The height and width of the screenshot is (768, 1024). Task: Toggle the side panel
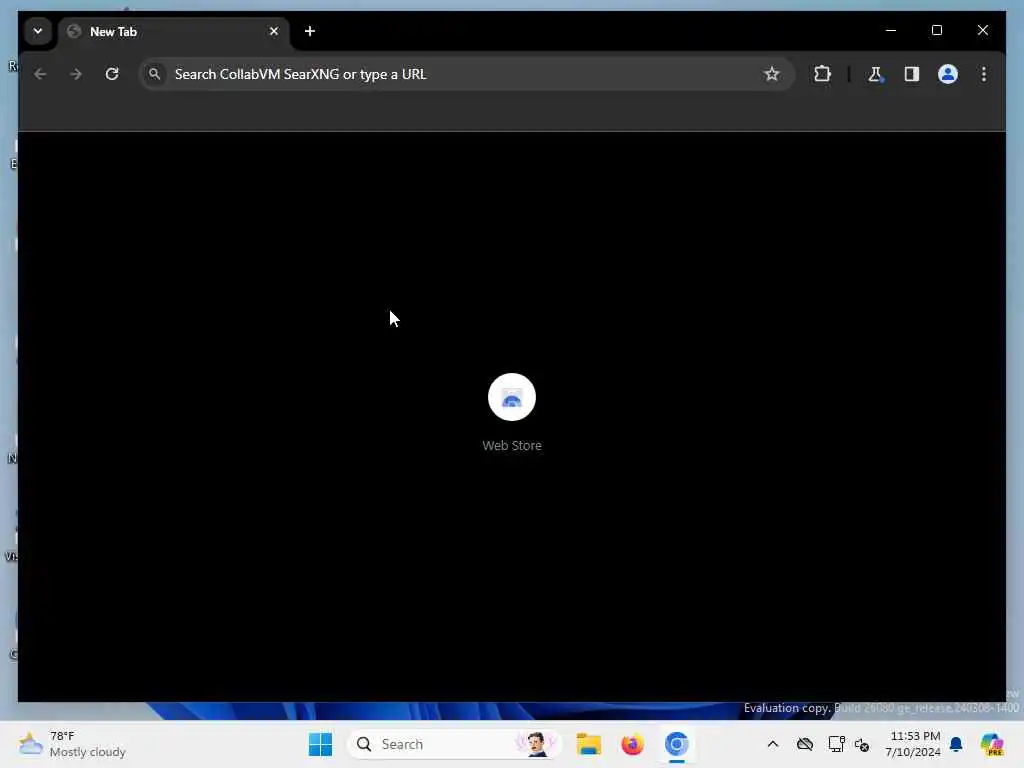click(x=912, y=74)
